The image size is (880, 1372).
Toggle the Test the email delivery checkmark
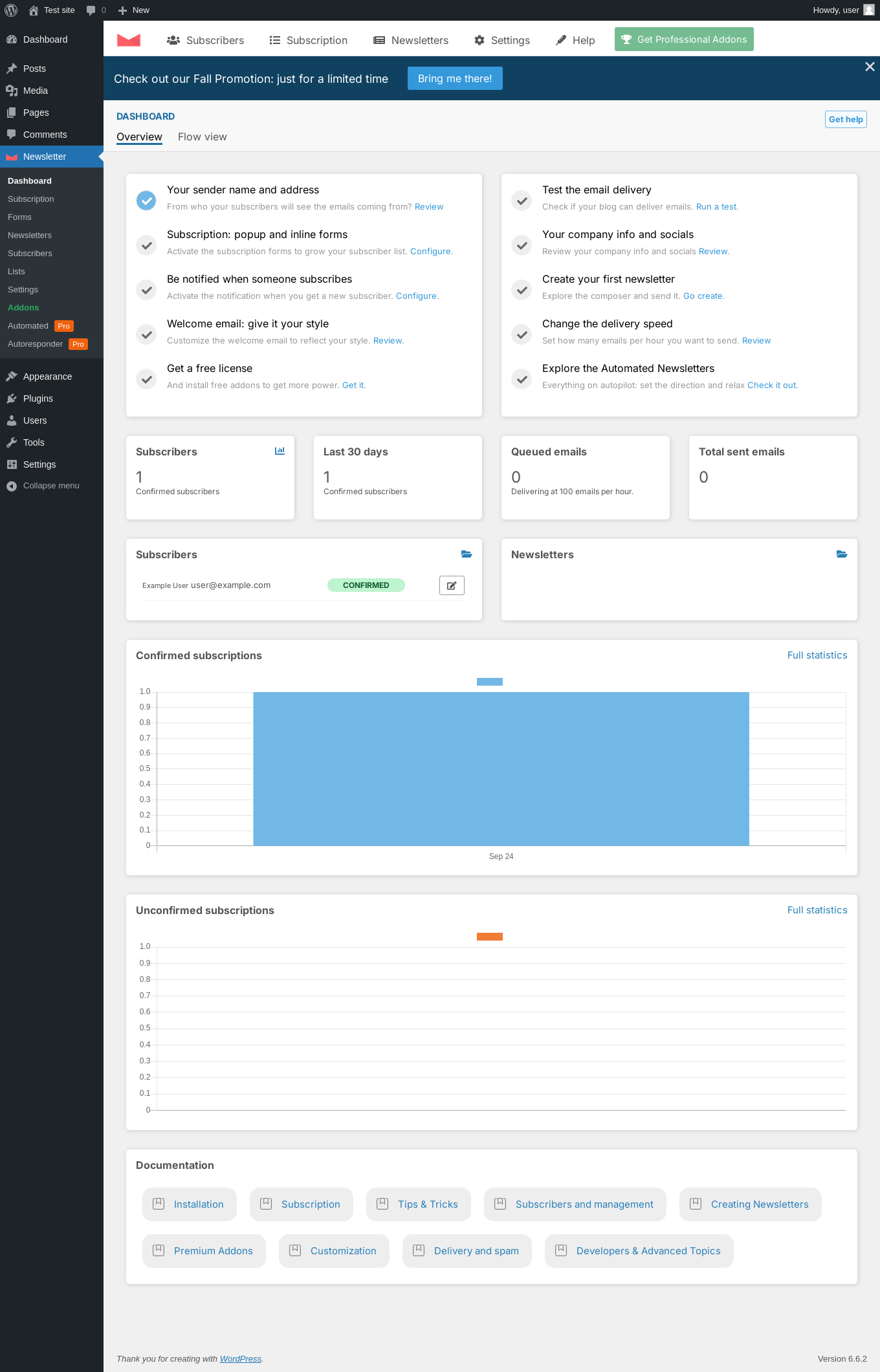pyautogui.click(x=522, y=201)
